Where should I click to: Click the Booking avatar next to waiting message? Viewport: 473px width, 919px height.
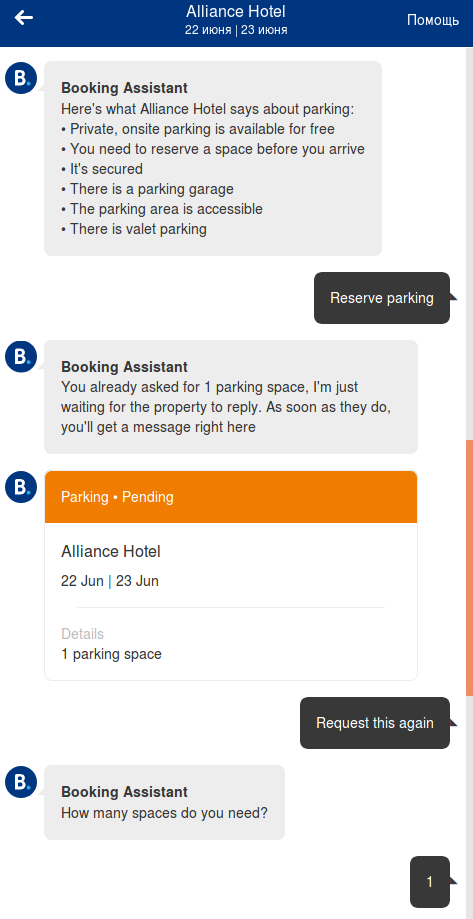click(21, 356)
